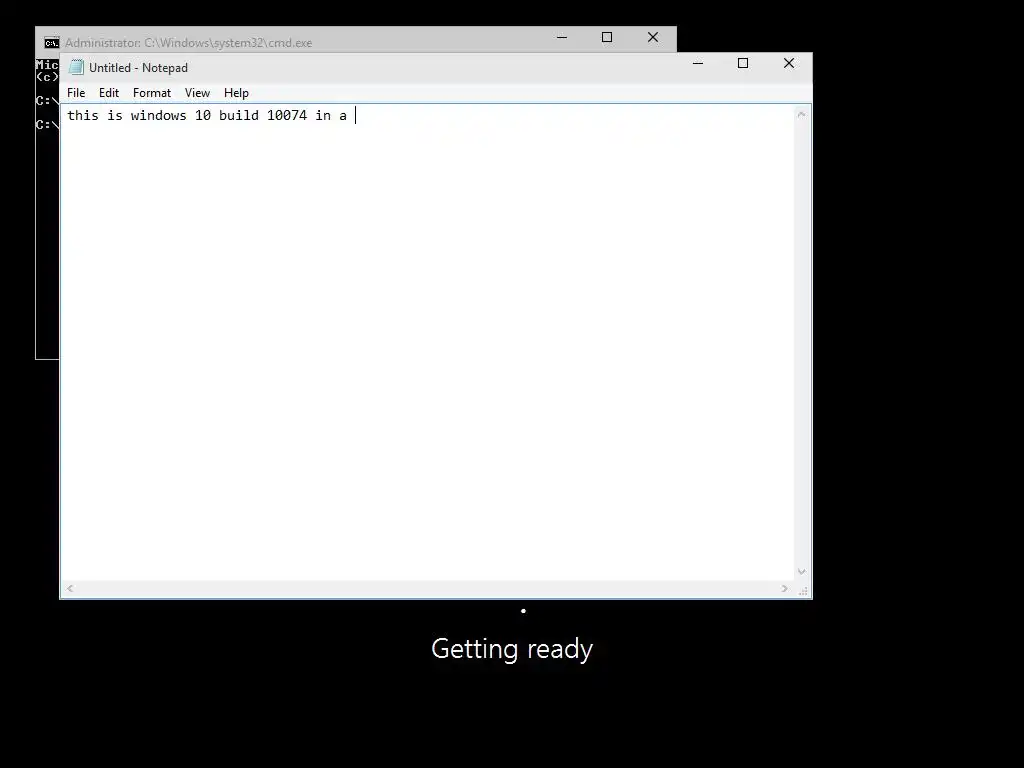
Task: Click the number "10074" in Notepad text
Action: tap(287, 116)
